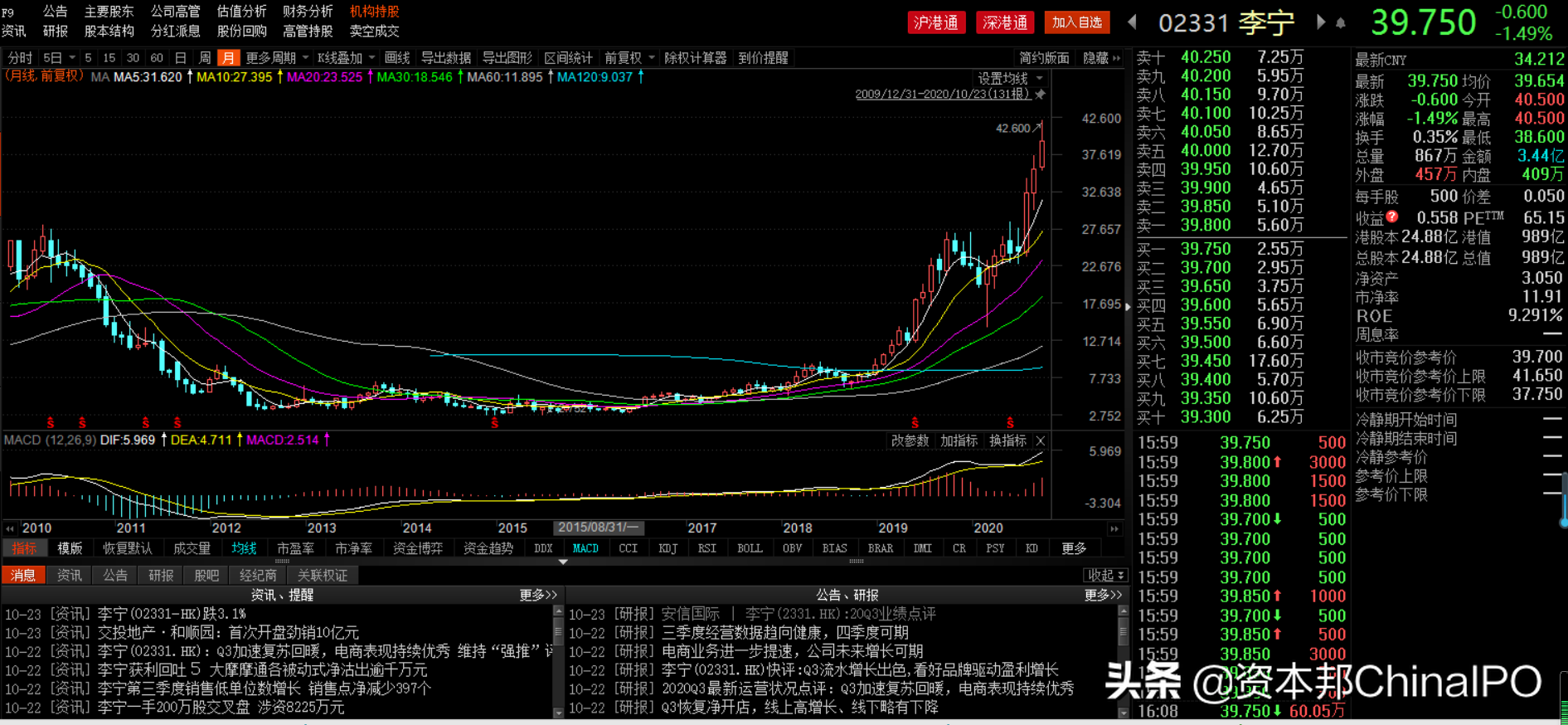Jump chart timeline right with double arrow
This screenshot has width=1568, height=725.
tap(1114, 528)
